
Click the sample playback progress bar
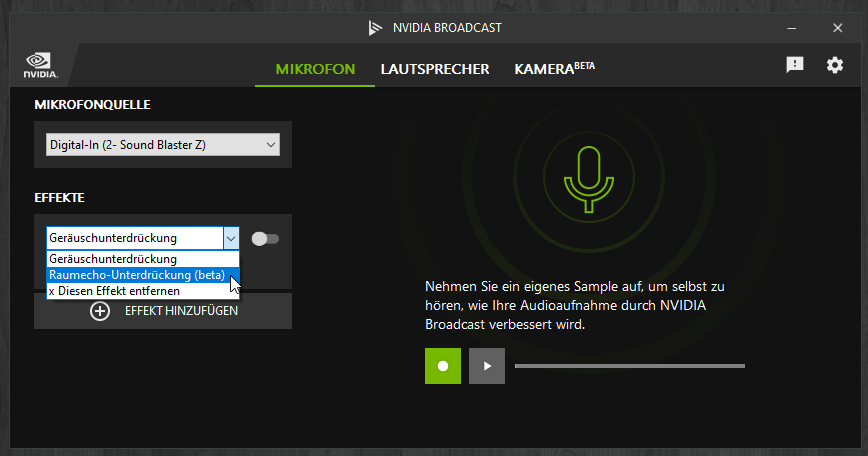pos(630,366)
